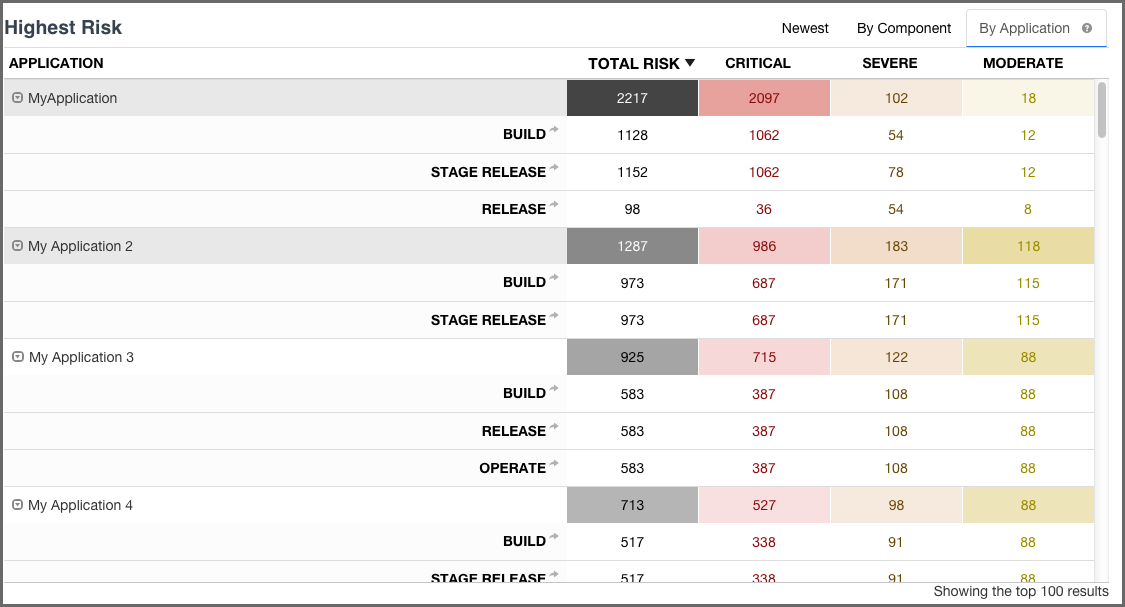Collapse the My Application 3 group
The height and width of the screenshot is (607, 1125).
16,357
